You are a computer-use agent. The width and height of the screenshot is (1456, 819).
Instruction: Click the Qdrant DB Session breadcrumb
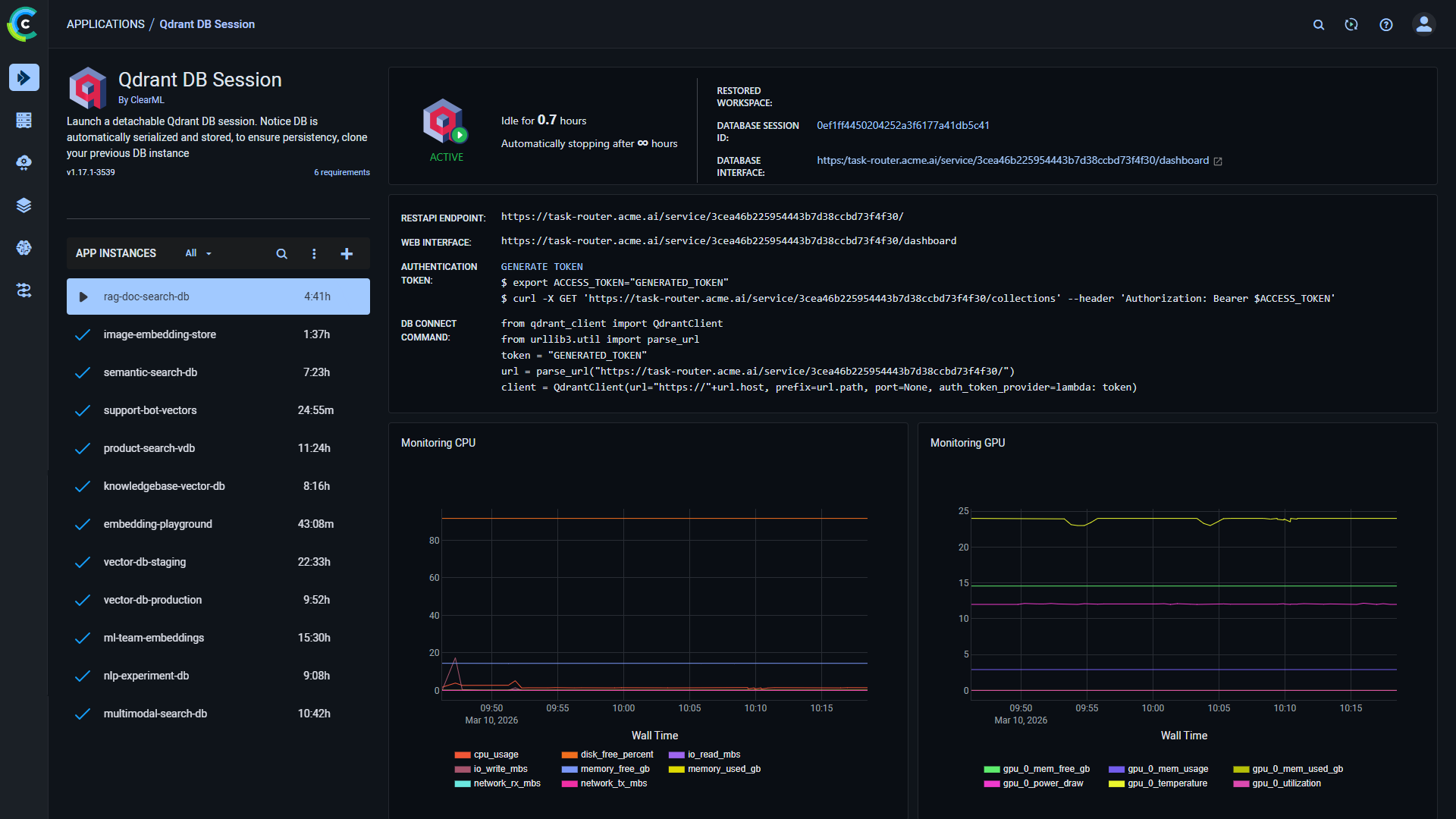coord(207,24)
